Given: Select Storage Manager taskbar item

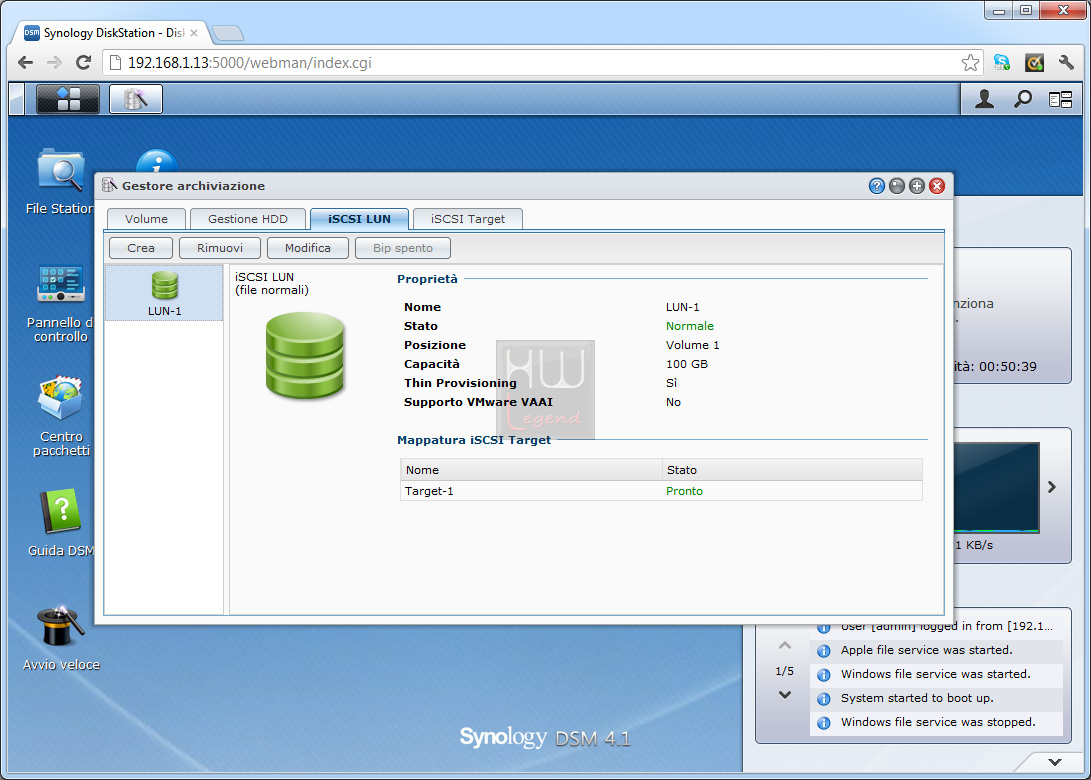Looking at the screenshot, I should click(x=136, y=99).
